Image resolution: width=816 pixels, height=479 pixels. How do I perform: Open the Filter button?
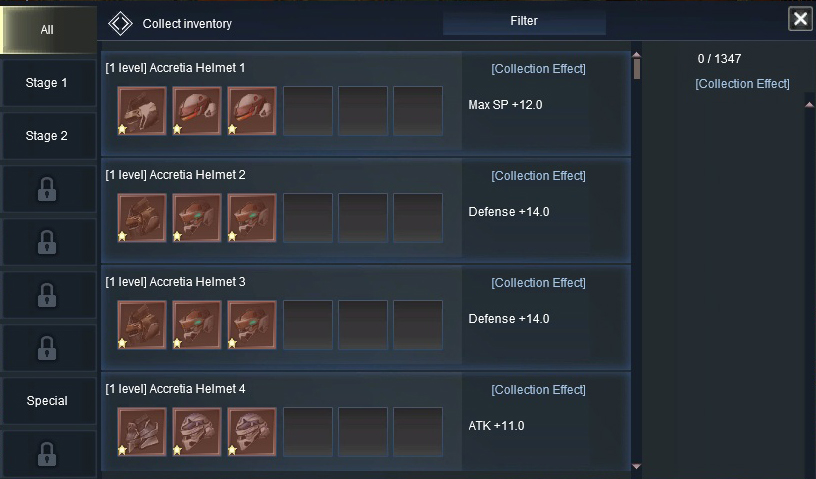pos(524,21)
